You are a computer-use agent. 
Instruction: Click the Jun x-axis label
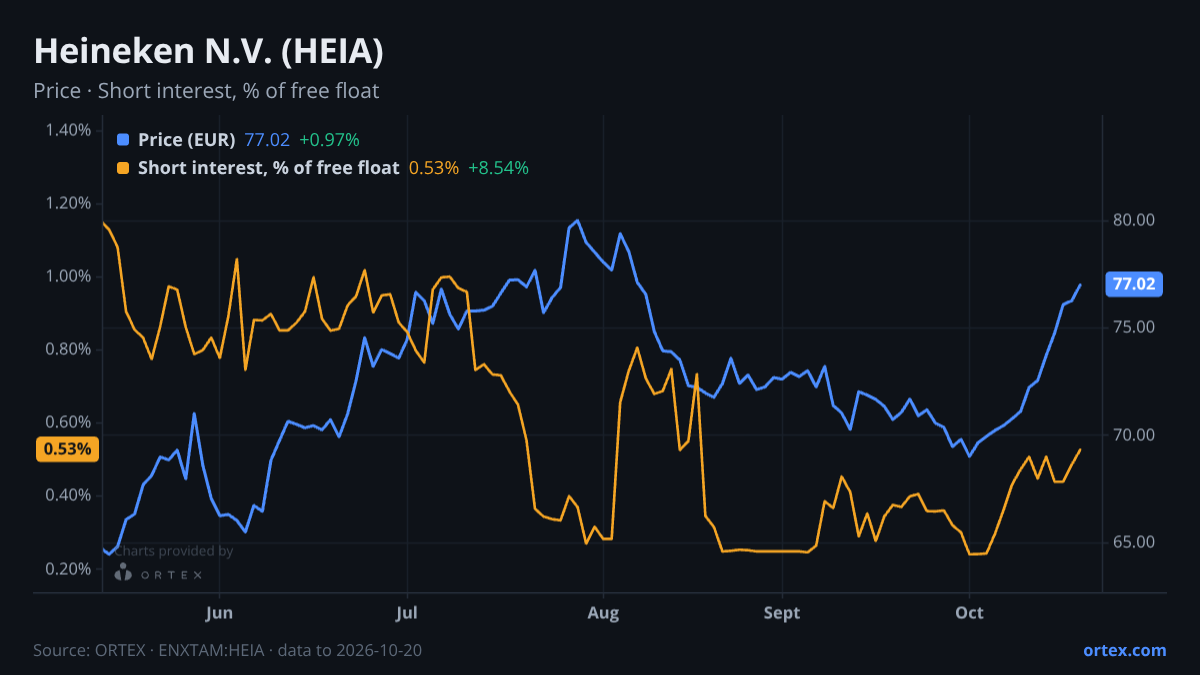click(219, 612)
